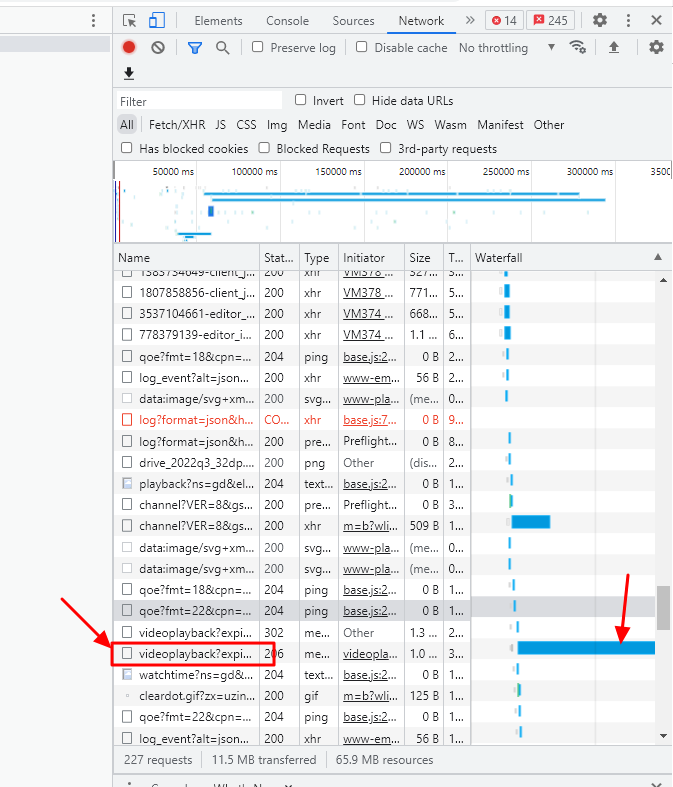Screen dimensions: 673x787
Task: Open the No throttling dropdown
Action: coord(507,48)
